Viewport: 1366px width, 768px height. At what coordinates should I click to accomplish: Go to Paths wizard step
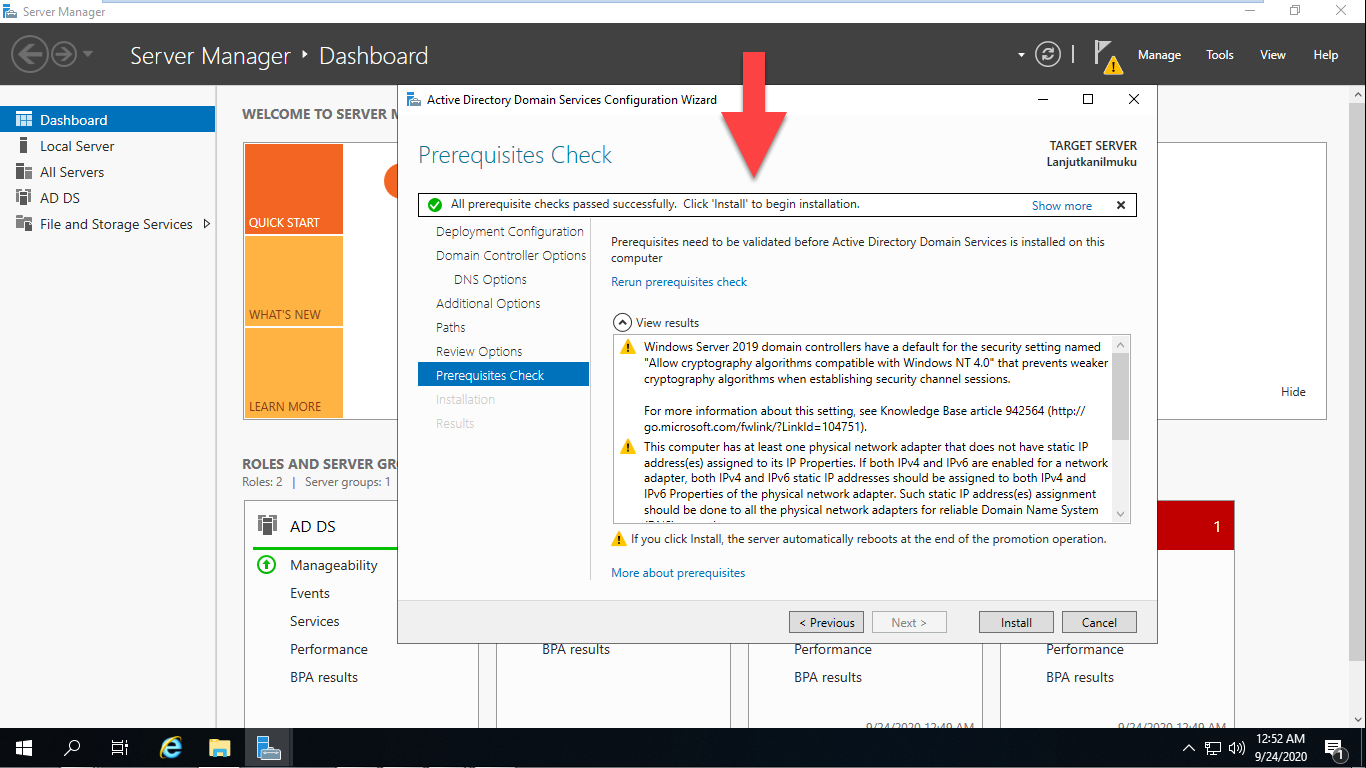click(x=451, y=327)
